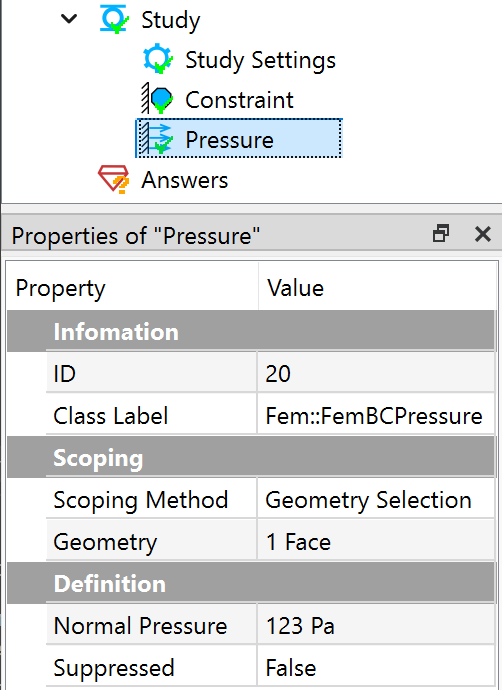Close the Properties of Pressure panel

tap(483, 234)
